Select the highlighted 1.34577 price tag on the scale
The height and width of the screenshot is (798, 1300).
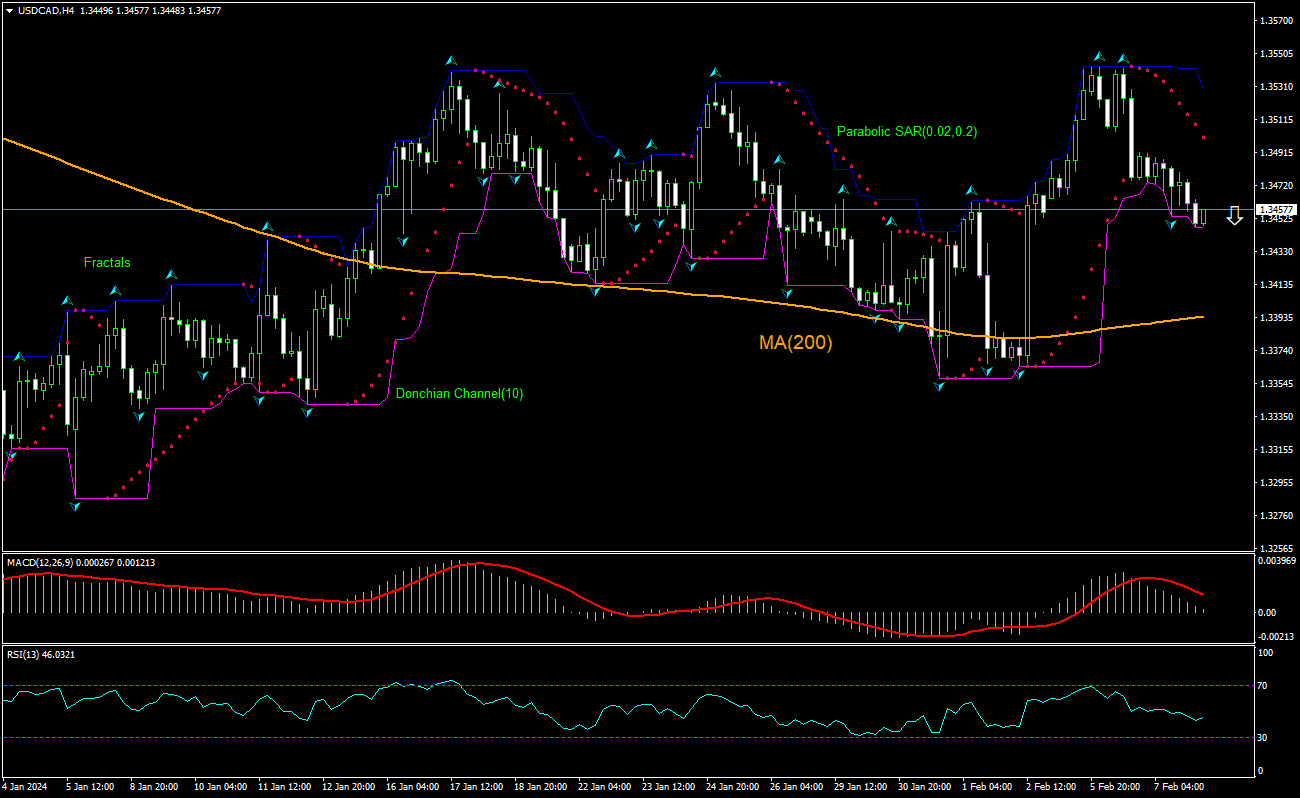(1275, 211)
